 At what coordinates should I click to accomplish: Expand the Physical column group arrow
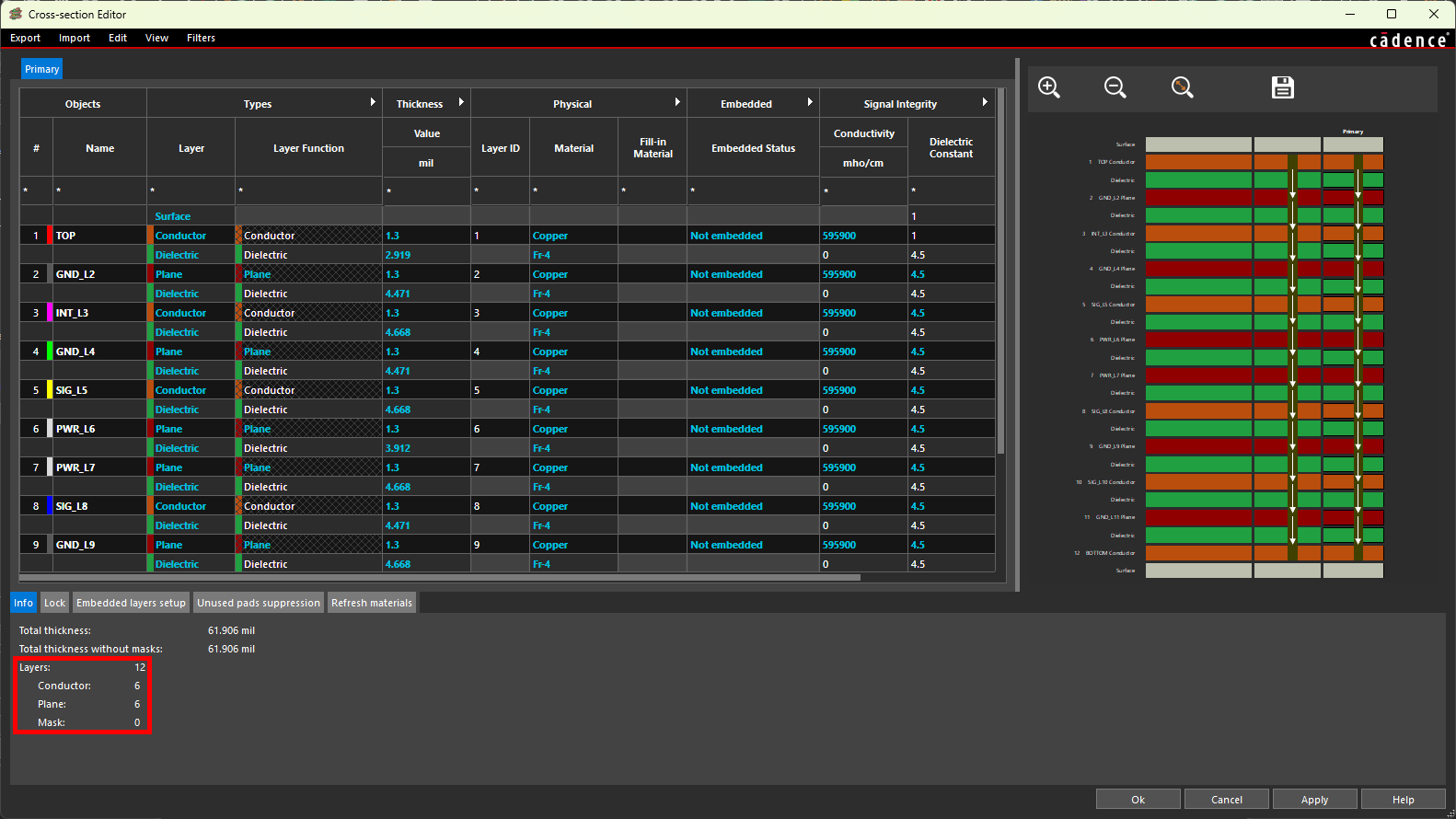pos(677,102)
